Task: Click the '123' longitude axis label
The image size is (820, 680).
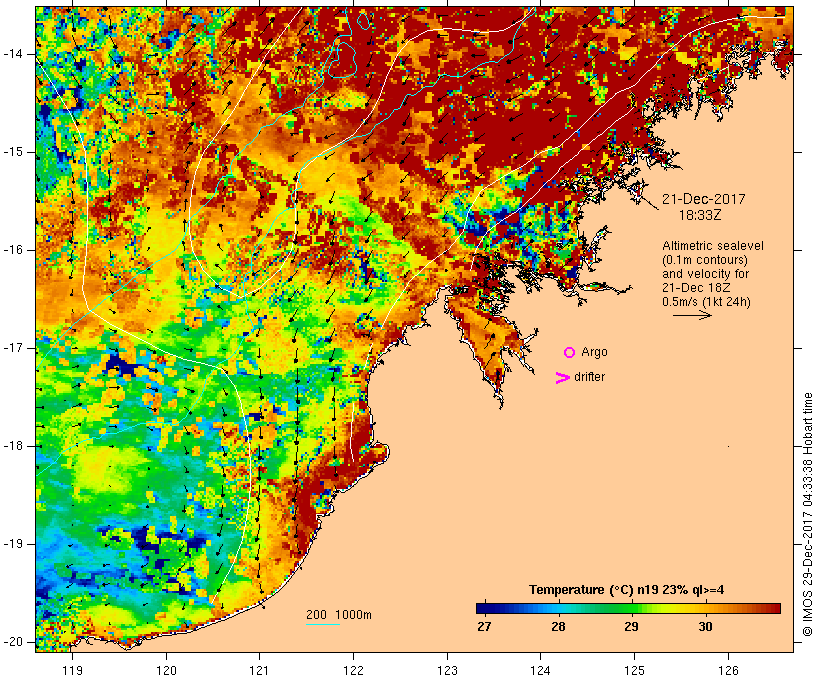Action: 447,671
